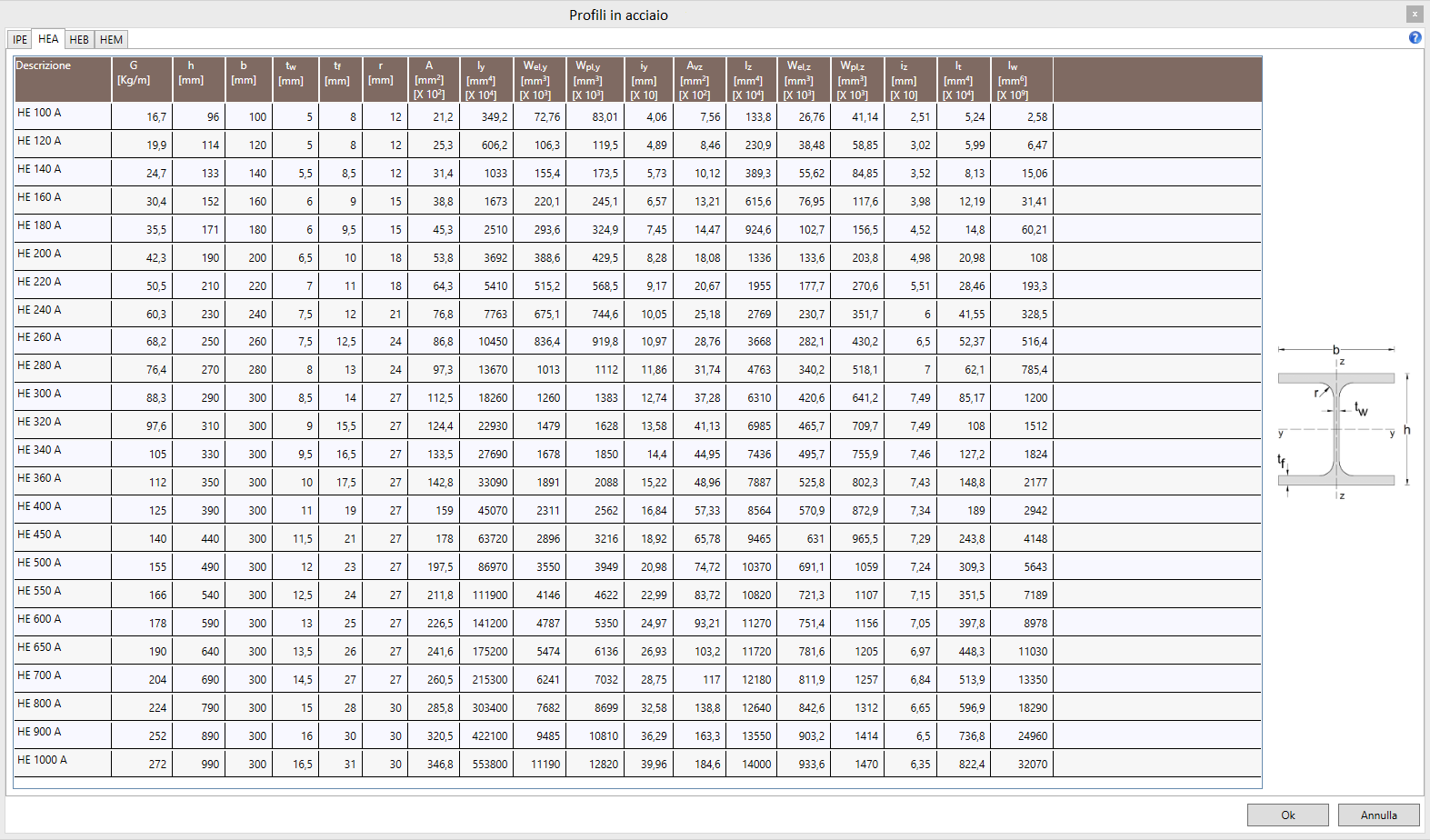Click the Iw [mm⁶] column header
Image resolution: width=1430 pixels, height=840 pixels.
1022,79
